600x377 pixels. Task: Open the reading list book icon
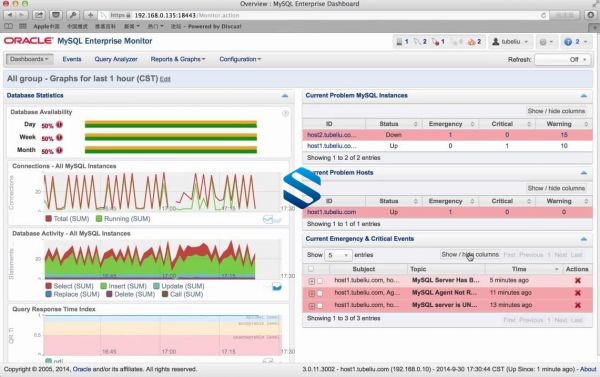click(8, 26)
